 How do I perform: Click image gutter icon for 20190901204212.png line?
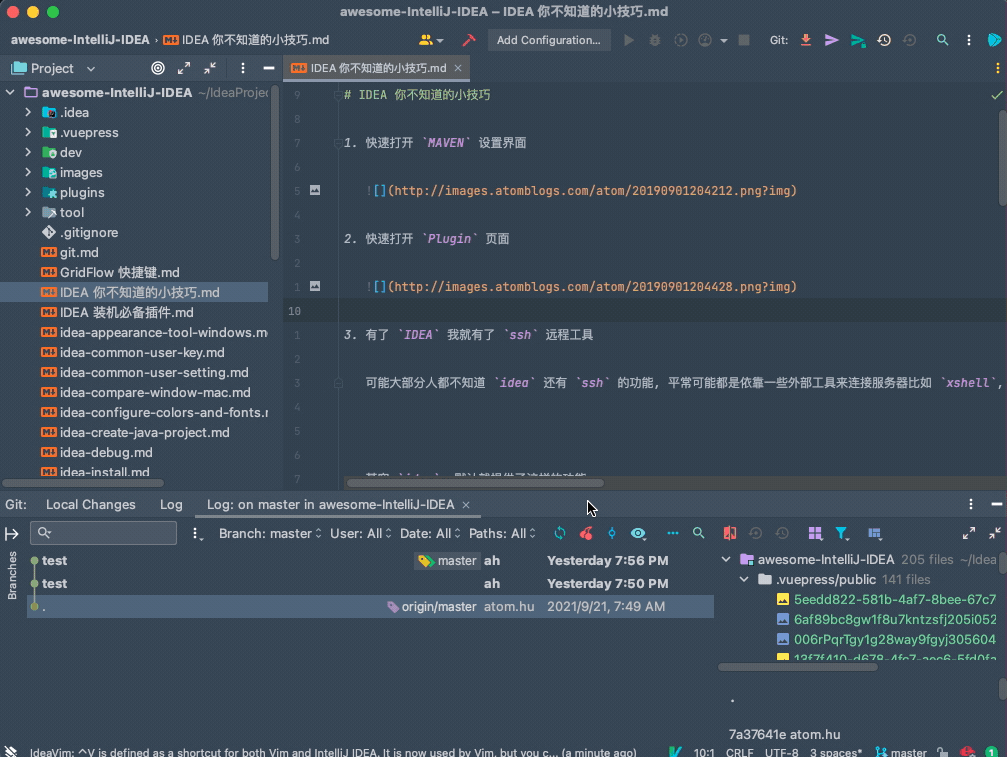pyautogui.click(x=315, y=190)
